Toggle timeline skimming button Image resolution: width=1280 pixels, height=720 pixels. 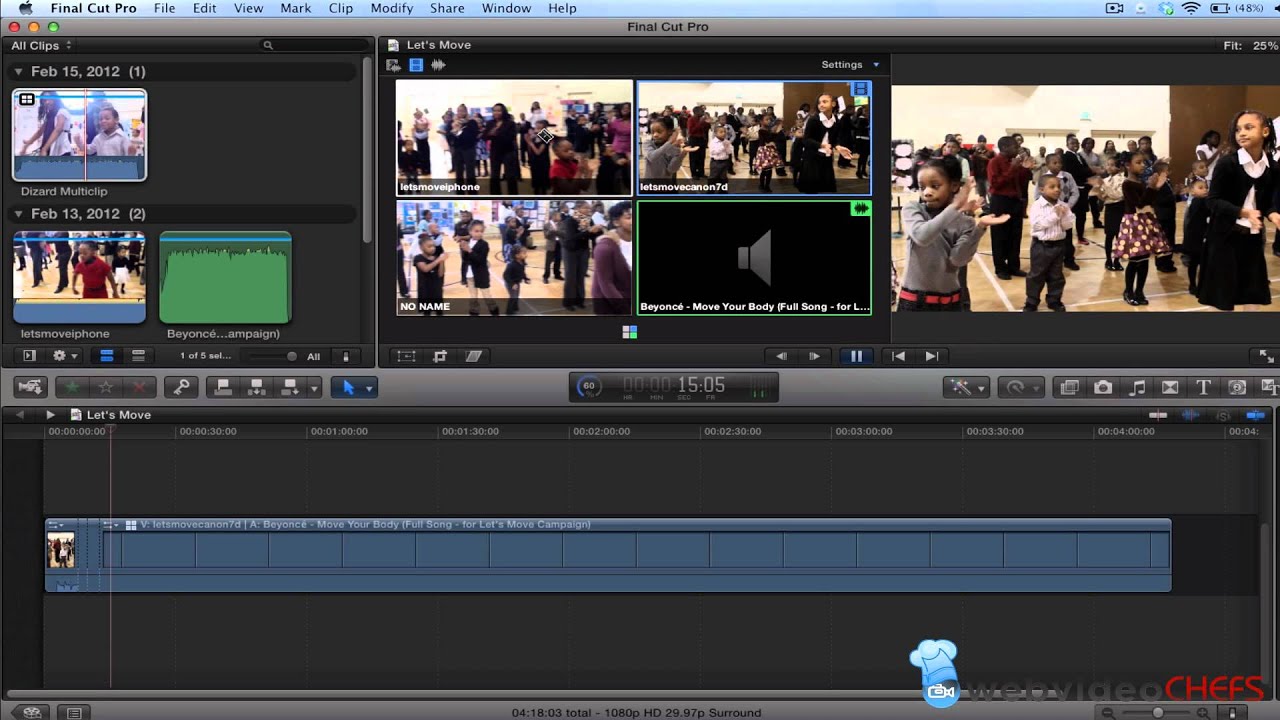(1158, 415)
